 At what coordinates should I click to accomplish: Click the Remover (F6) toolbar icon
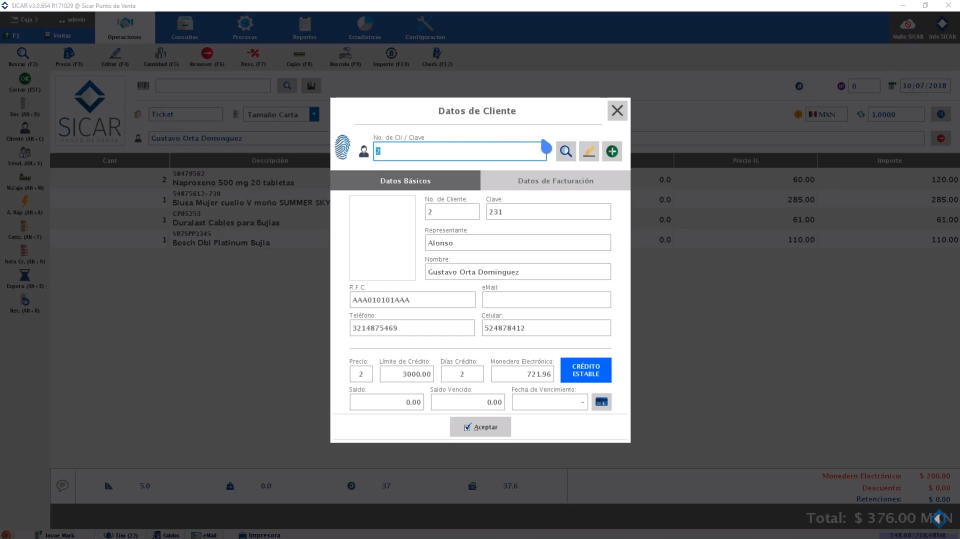tap(207, 55)
